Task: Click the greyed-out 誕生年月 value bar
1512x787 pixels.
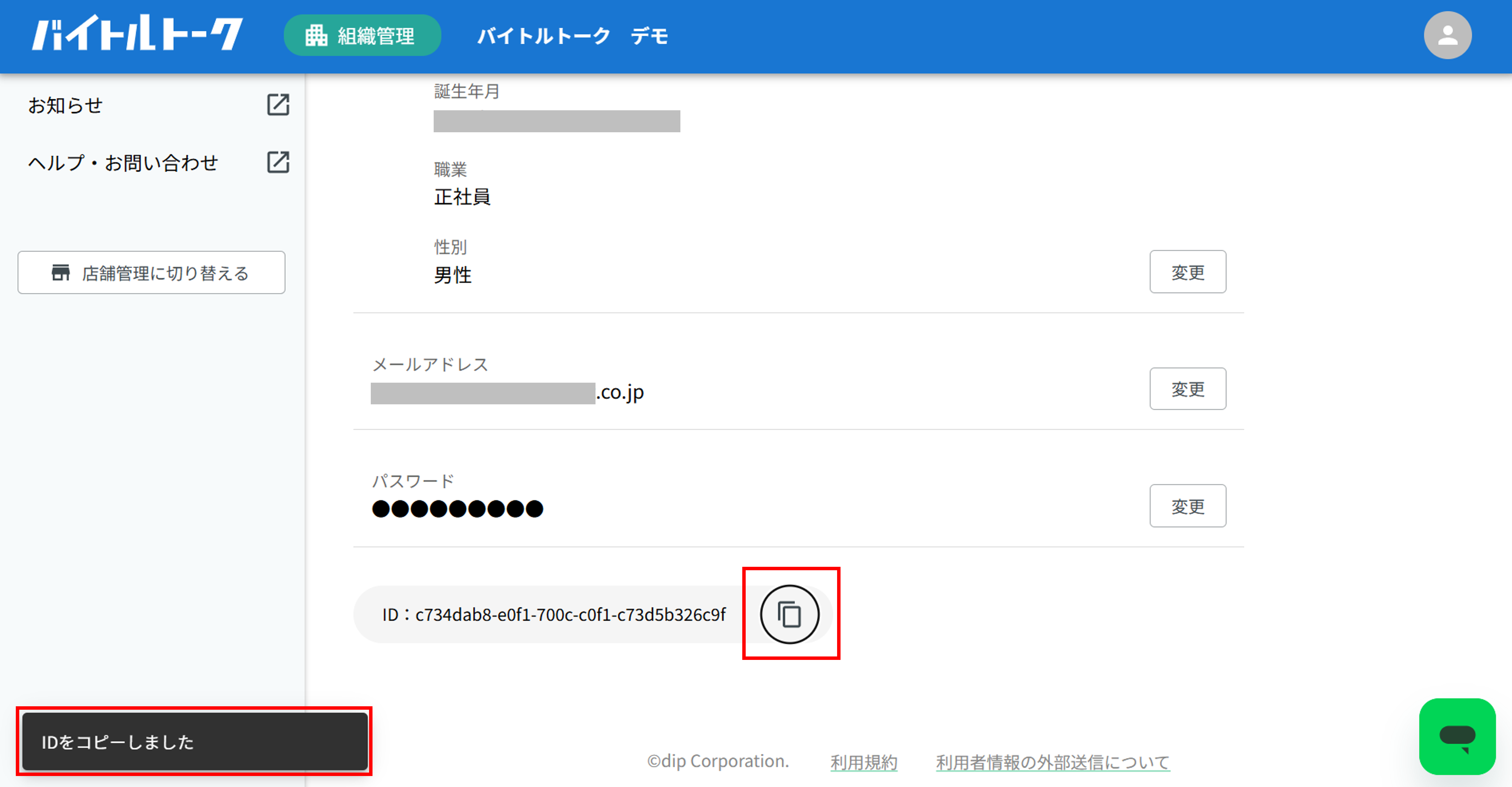Action: coord(556,121)
